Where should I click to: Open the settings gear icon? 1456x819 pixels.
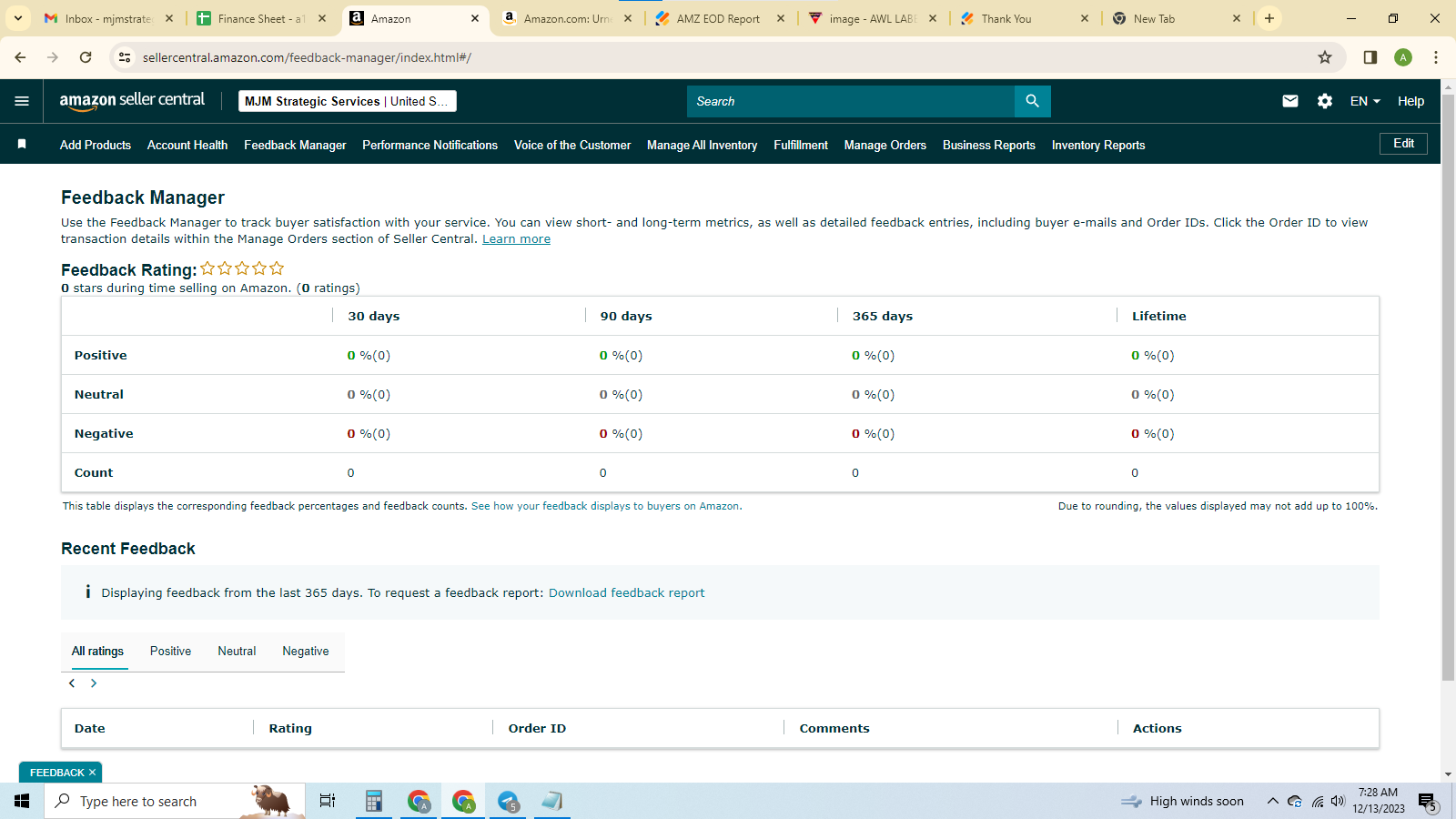tap(1325, 101)
